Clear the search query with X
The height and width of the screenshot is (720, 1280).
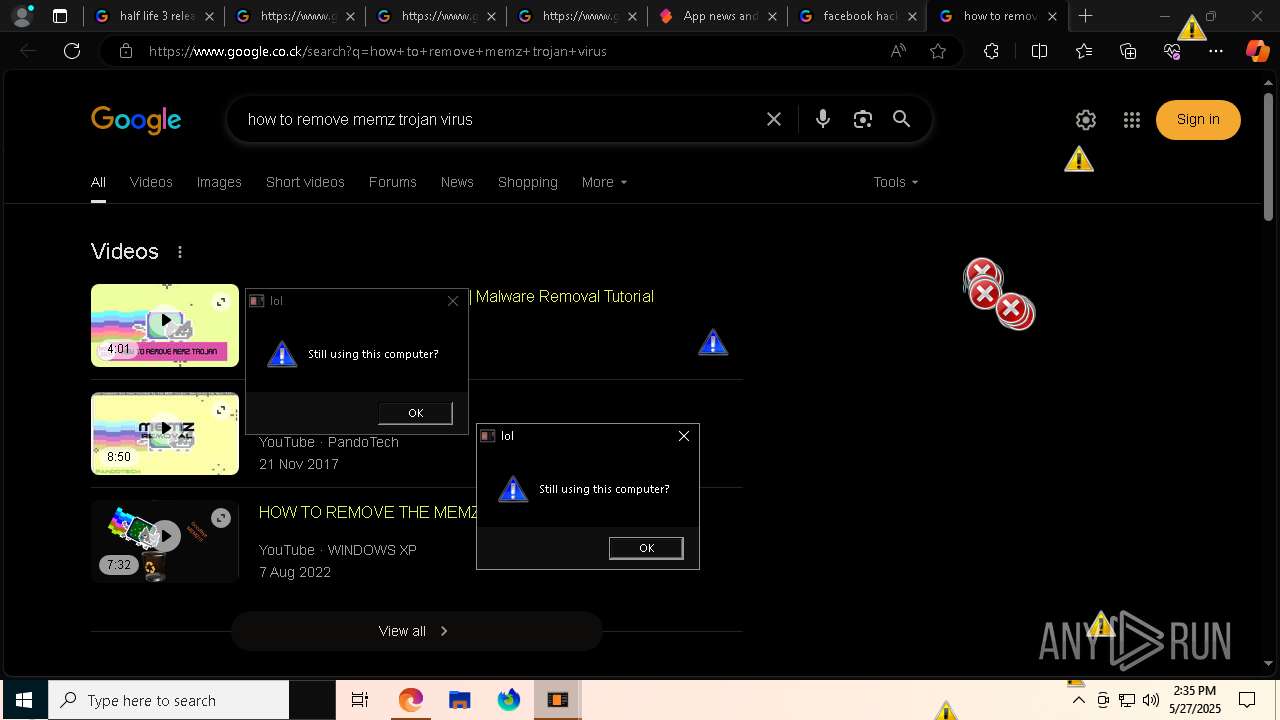[x=774, y=119]
